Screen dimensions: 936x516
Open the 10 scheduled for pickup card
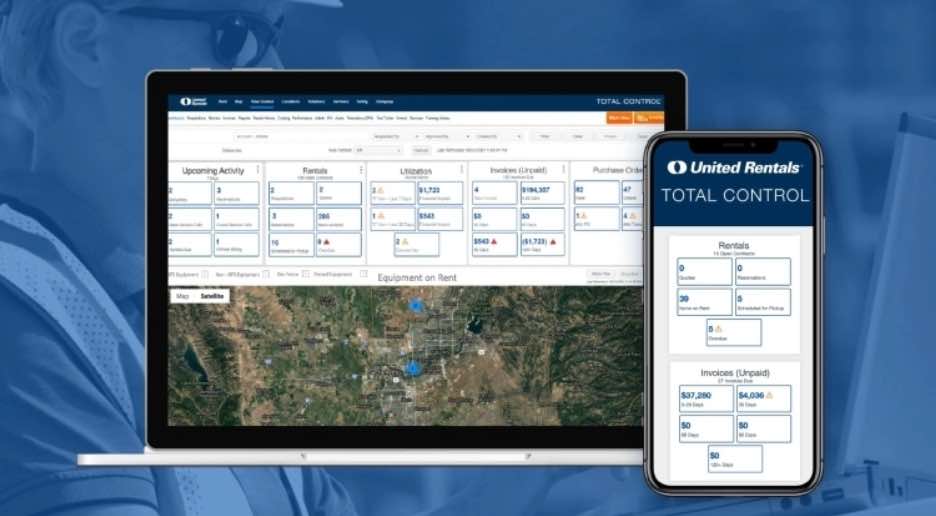coord(291,245)
